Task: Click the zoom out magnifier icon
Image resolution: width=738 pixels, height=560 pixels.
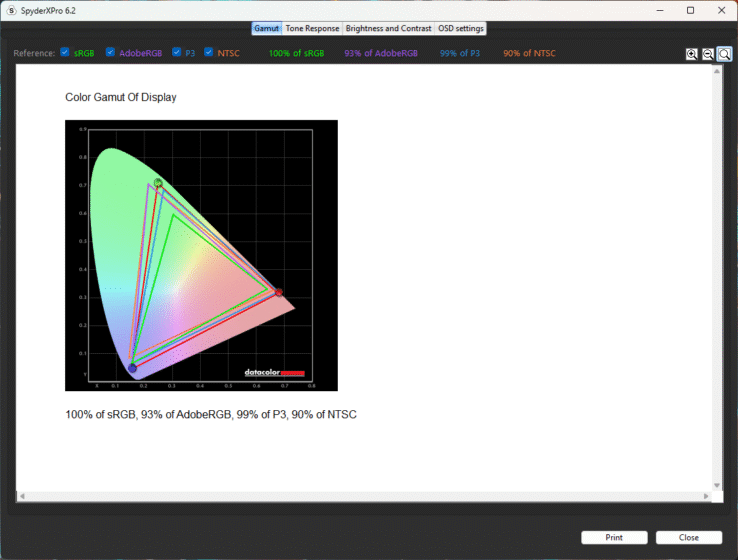Action: 707,54
